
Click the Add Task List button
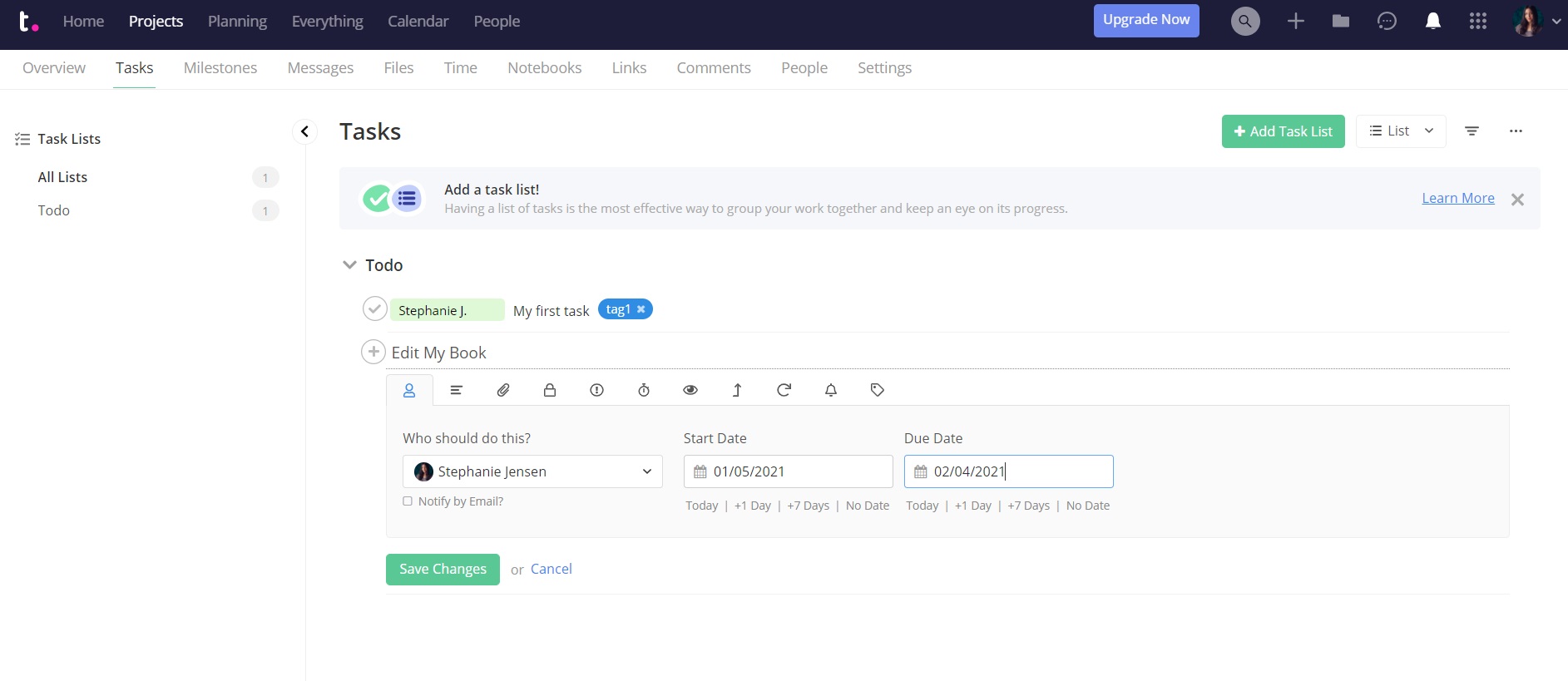click(1283, 131)
